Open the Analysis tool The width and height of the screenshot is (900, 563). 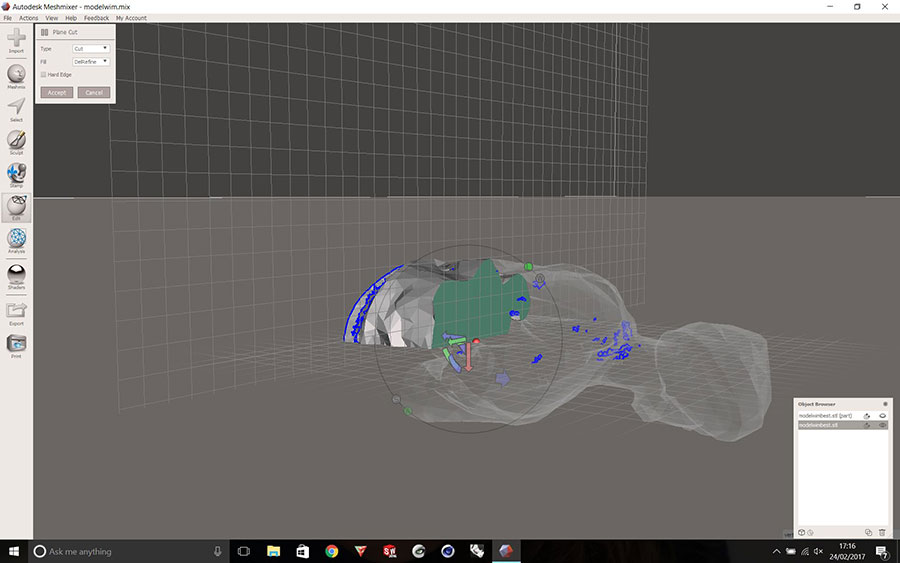pyautogui.click(x=16, y=241)
